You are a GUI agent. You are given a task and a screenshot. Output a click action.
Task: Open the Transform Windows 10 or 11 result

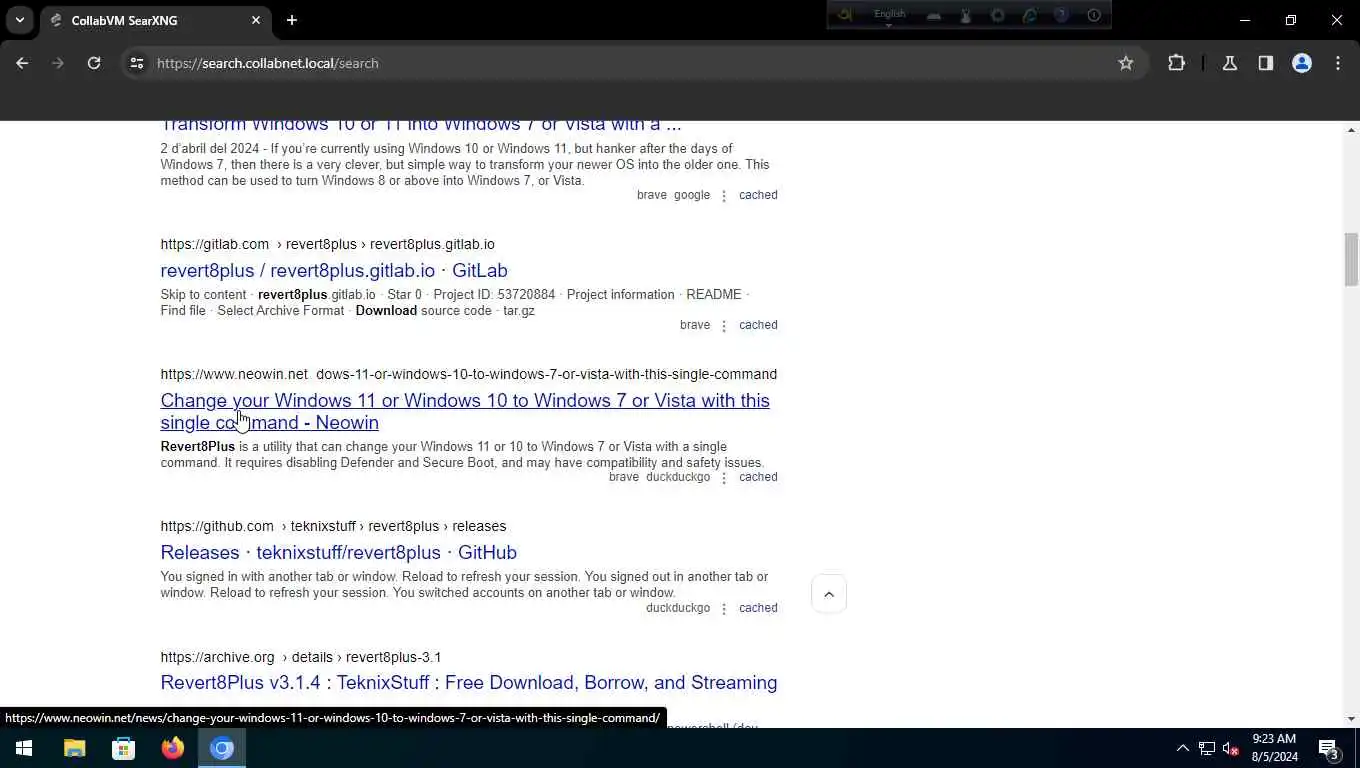(420, 125)
